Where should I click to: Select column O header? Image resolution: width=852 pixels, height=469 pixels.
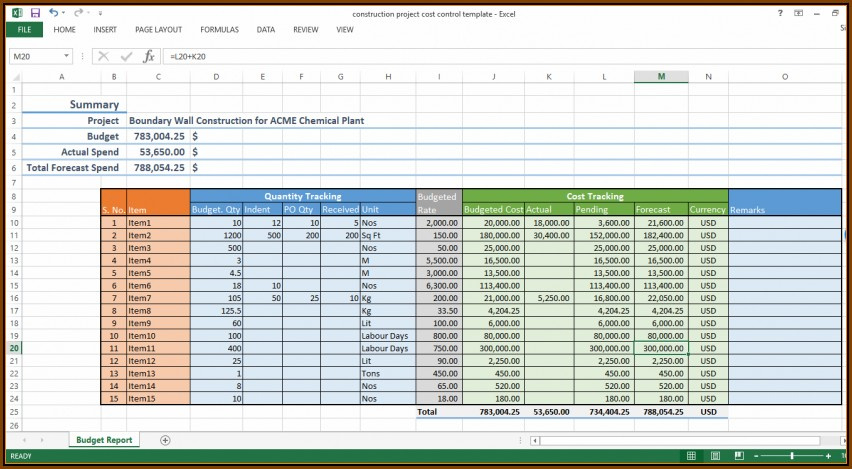pos(785,77)
